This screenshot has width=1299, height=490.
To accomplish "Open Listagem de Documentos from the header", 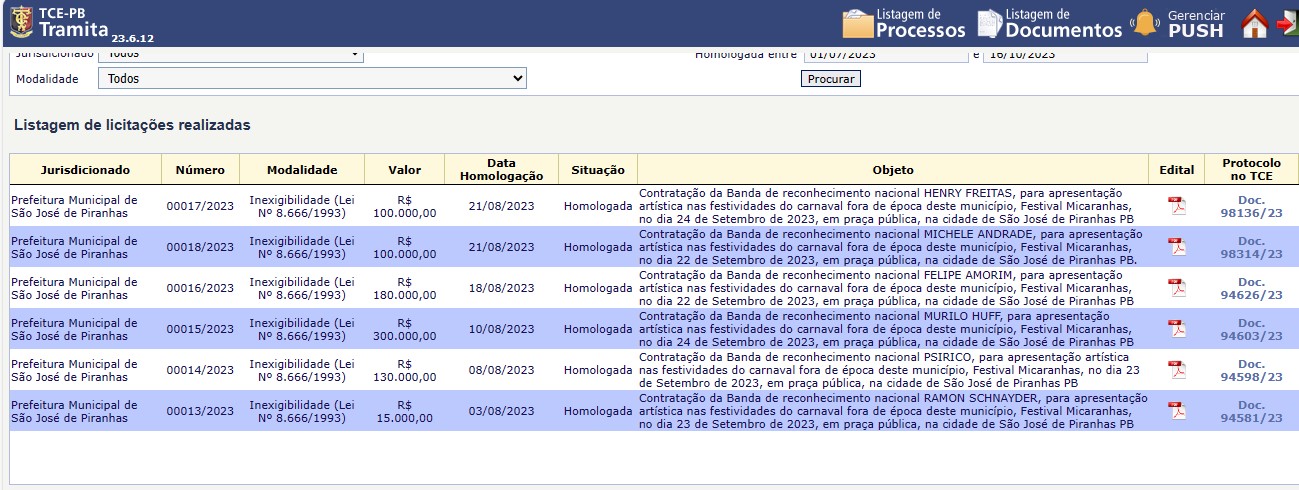I will pos(989,23).
